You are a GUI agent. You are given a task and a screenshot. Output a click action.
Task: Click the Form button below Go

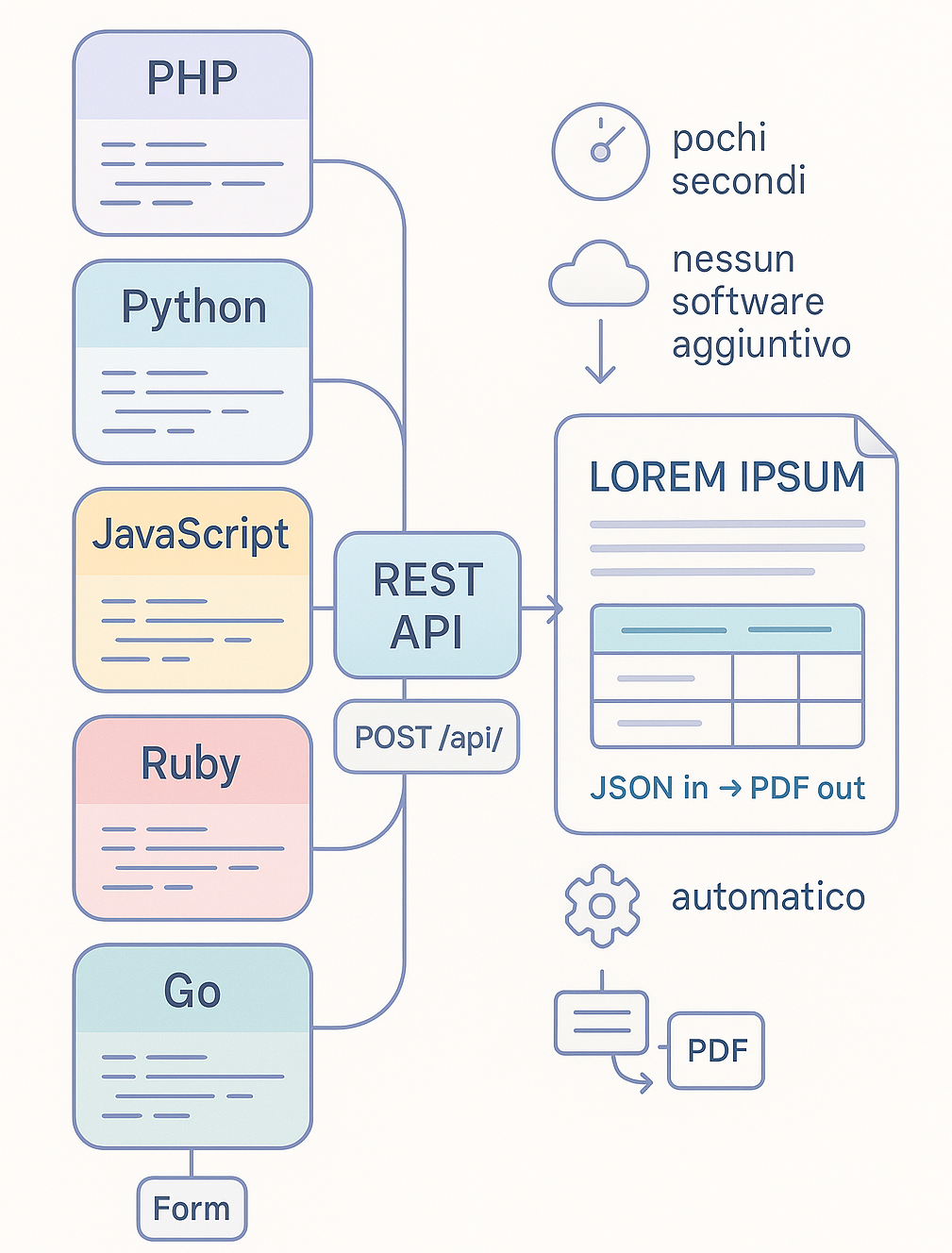[191, 1208]
